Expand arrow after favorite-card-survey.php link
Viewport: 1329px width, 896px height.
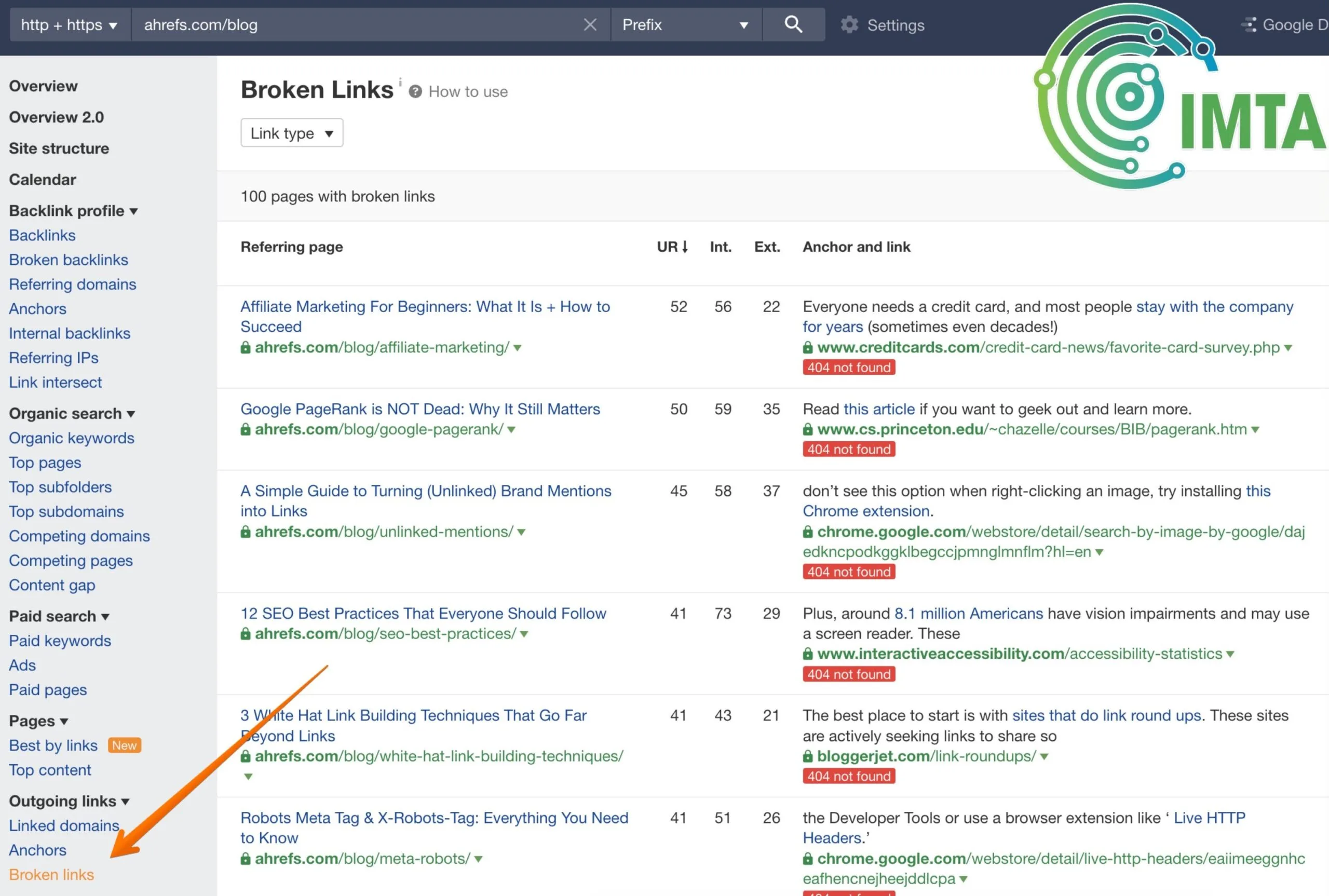click(1288, 348)
